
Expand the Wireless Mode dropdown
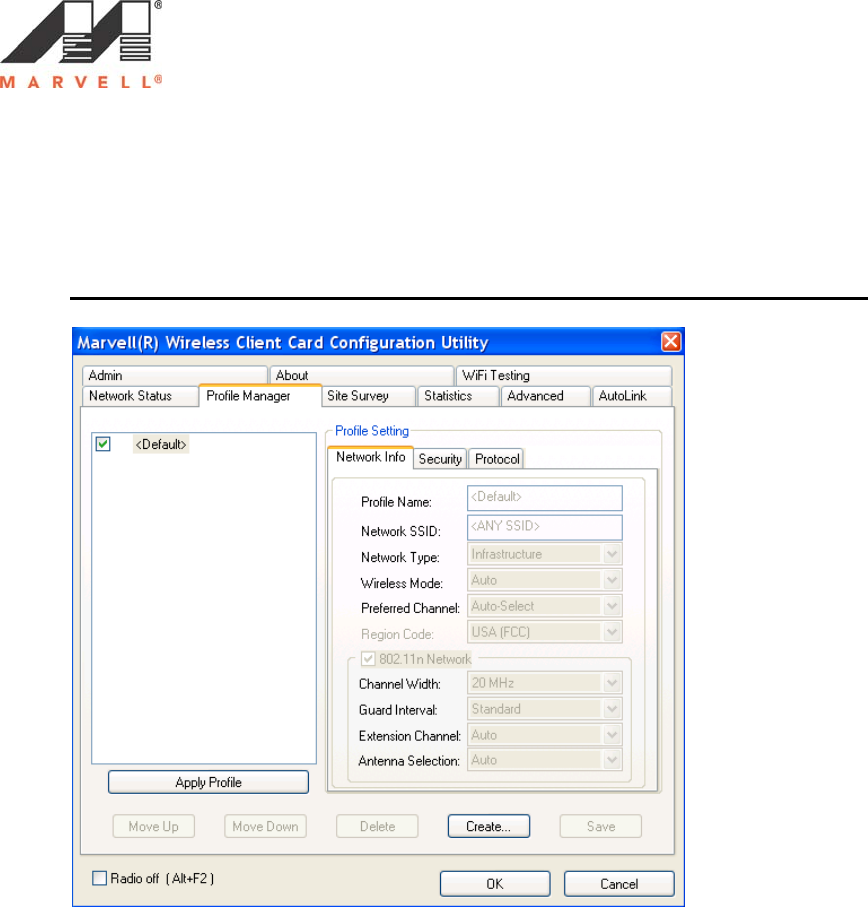click(545, 580)
